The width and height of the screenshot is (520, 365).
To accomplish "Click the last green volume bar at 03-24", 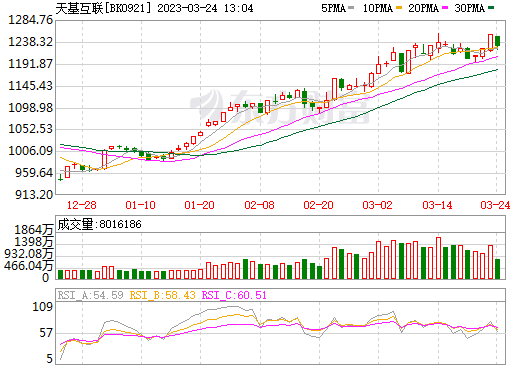I will 498,269.
